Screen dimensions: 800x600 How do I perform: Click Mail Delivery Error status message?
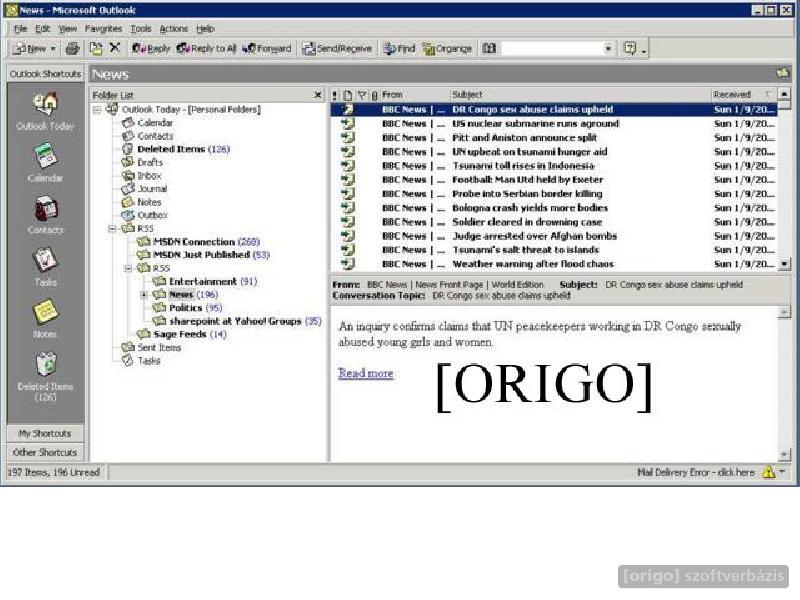click(x=695, y=472)
